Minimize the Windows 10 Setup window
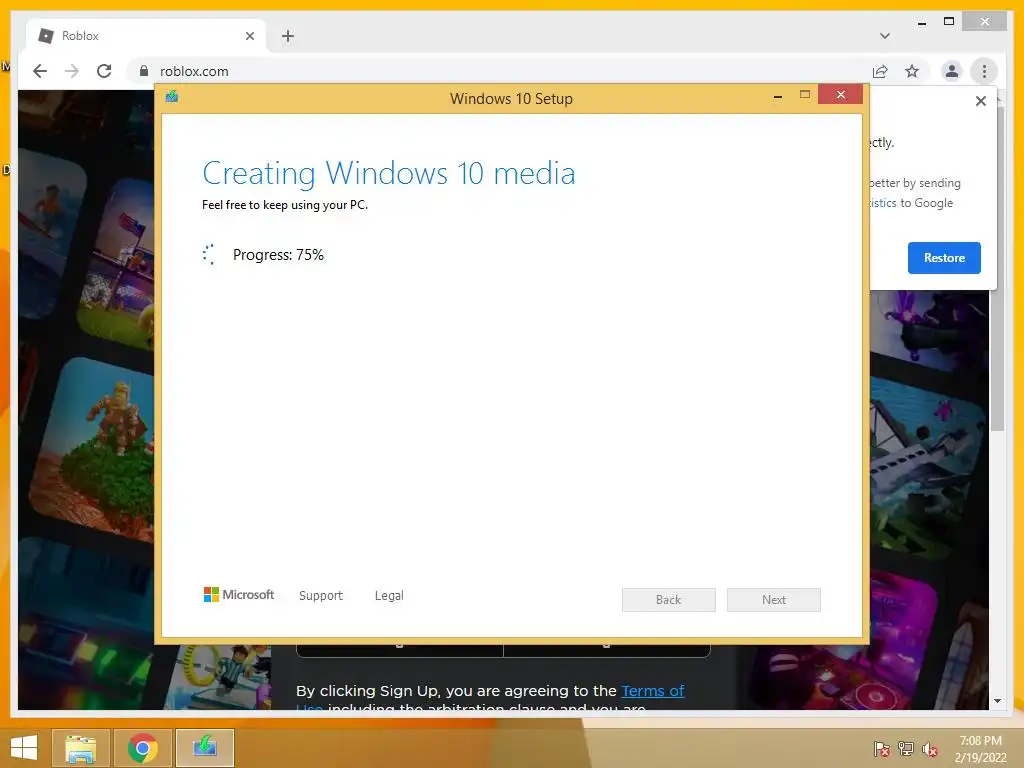Viewport: 1024px width, 768px height. (x=778, y=96)
